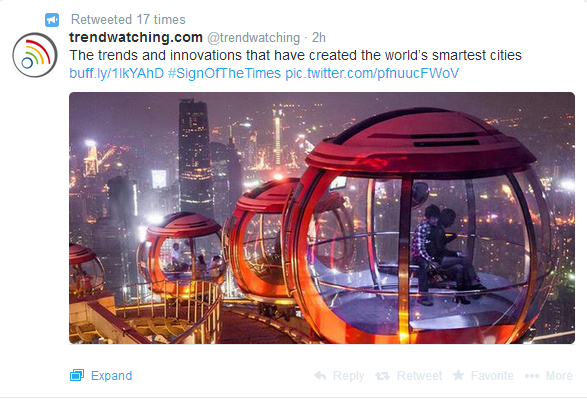This screenshot has width=587, height=406.
Task: Click the Favorite star icon
Action: [x=458, y=375]
